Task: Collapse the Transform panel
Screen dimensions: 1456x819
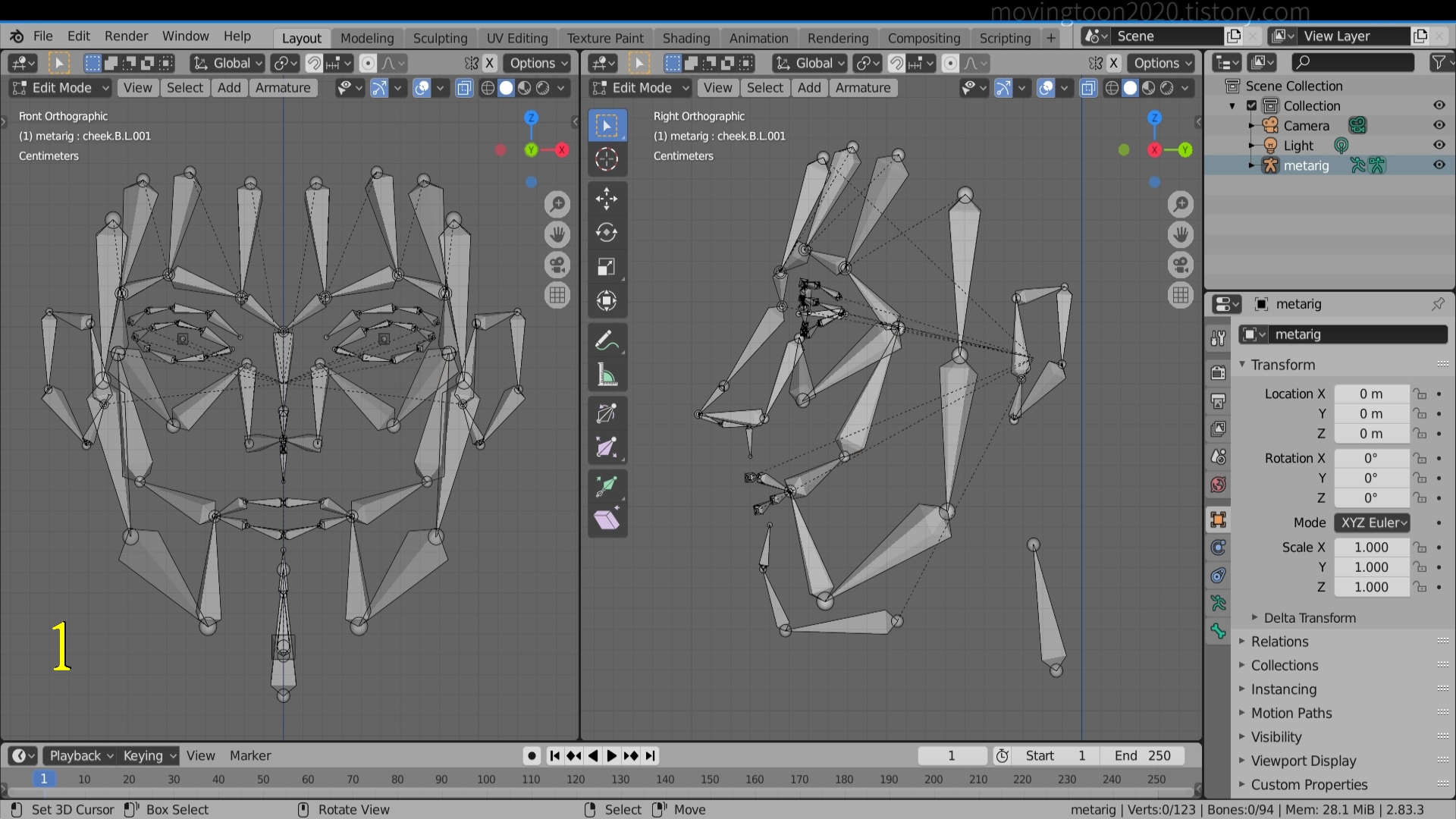Action: [1282, 365]
